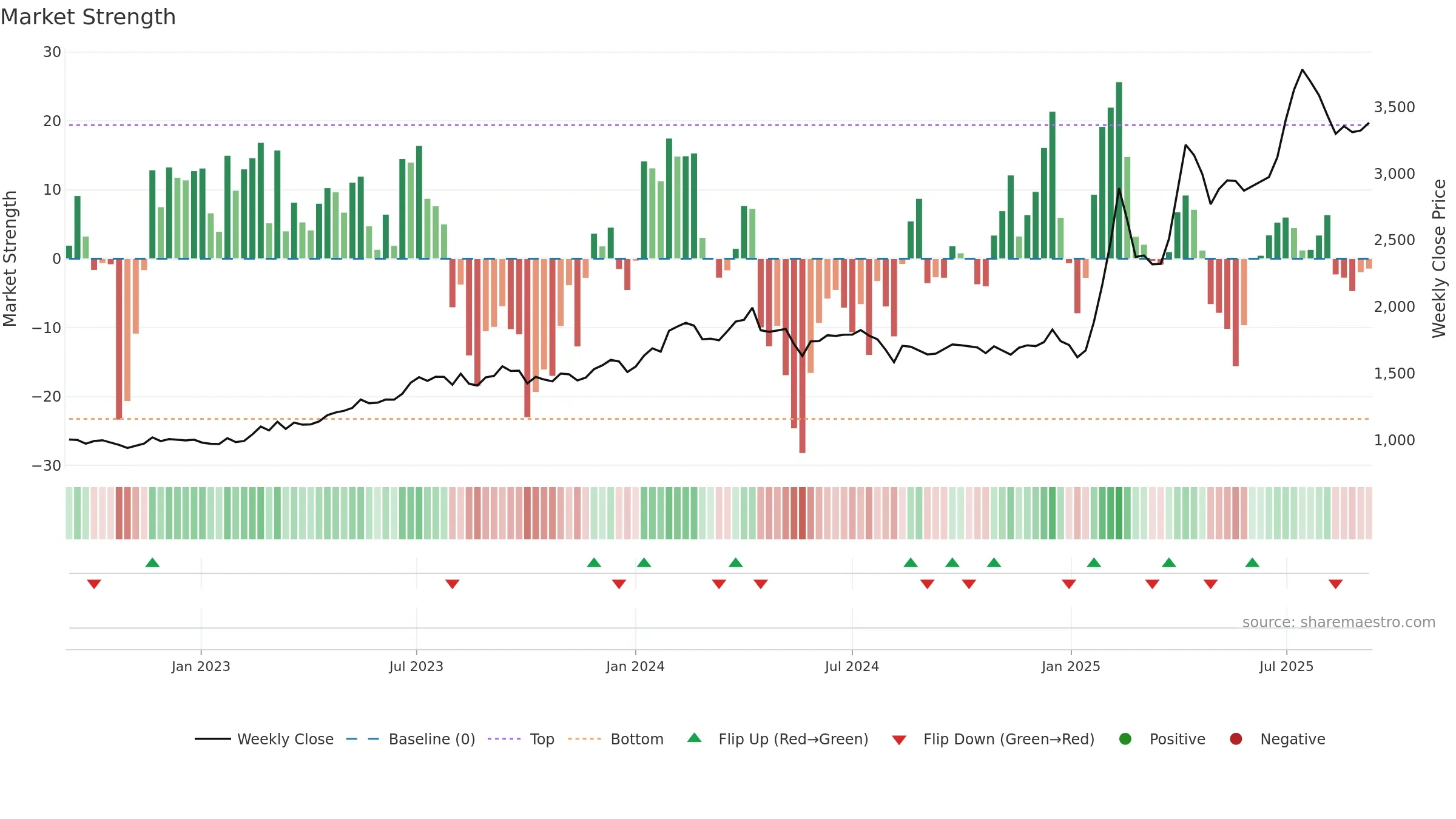
Task: Click the flip-up marker just after Jan 2024
Action: coord(644,562)
